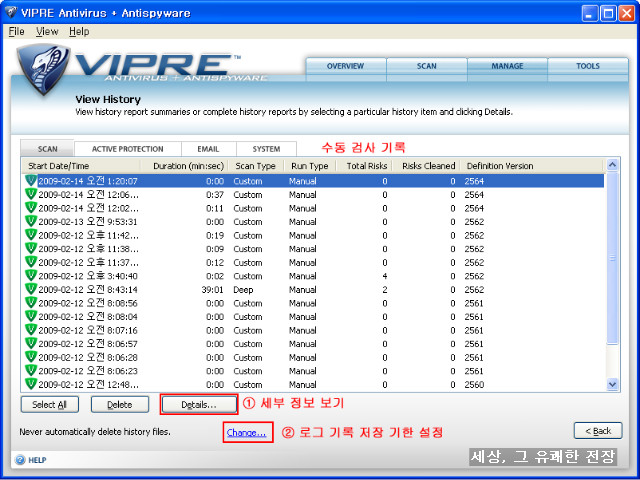Screen dimensions: 640x480
Task: Click the blue HELP question mark icon
Action: tap(20, 460)
